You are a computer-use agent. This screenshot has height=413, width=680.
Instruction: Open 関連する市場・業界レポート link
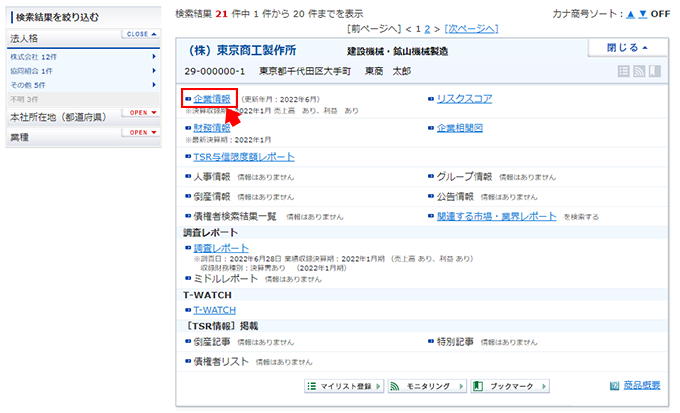[x=497, y=216]
